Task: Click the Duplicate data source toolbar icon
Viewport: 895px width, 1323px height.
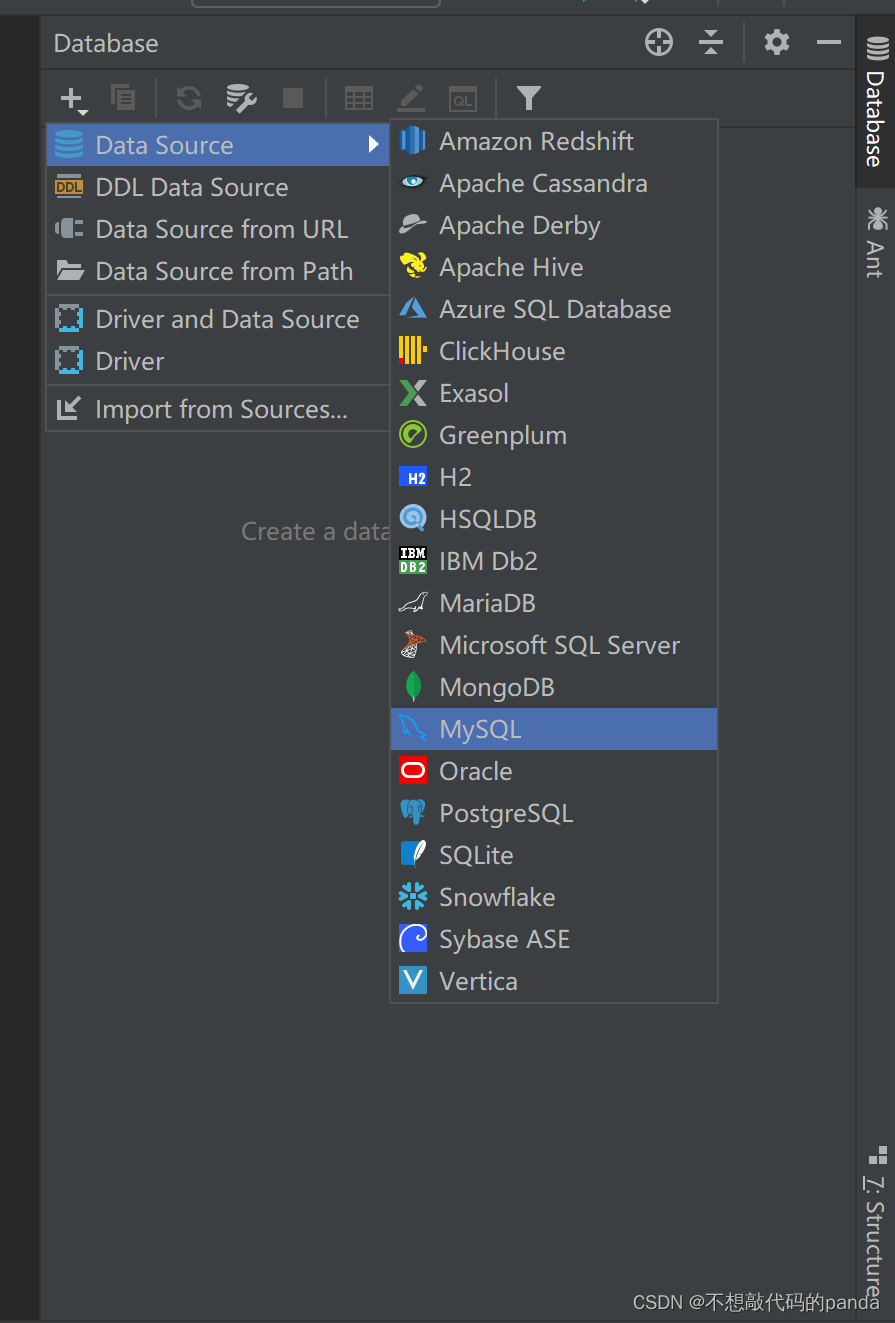Action: (x=123, y=97)
